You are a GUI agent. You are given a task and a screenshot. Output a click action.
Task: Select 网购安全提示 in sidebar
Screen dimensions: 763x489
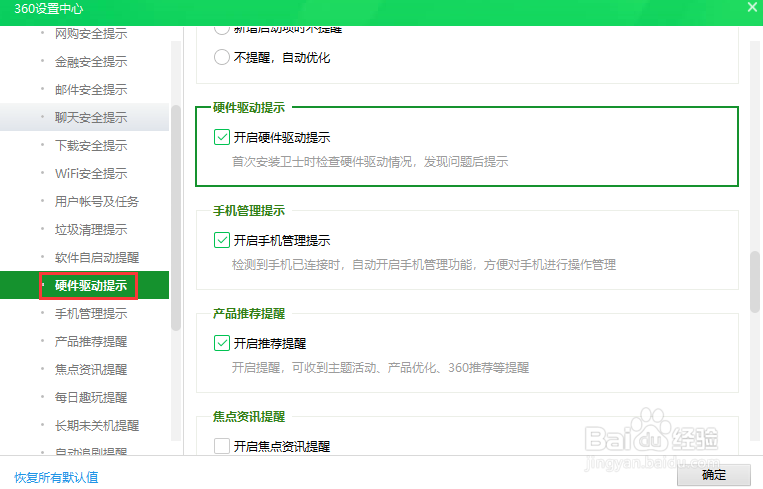(91, 34)
